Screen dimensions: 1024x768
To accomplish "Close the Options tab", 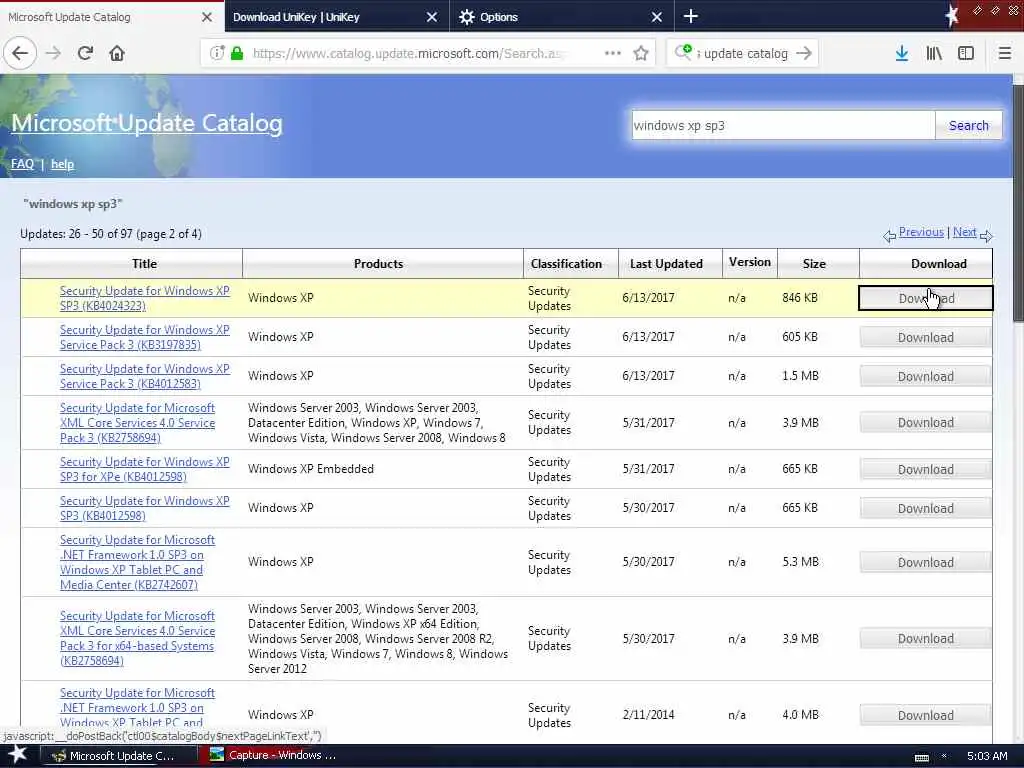I will pyautogui.click(x=657, y=17).
